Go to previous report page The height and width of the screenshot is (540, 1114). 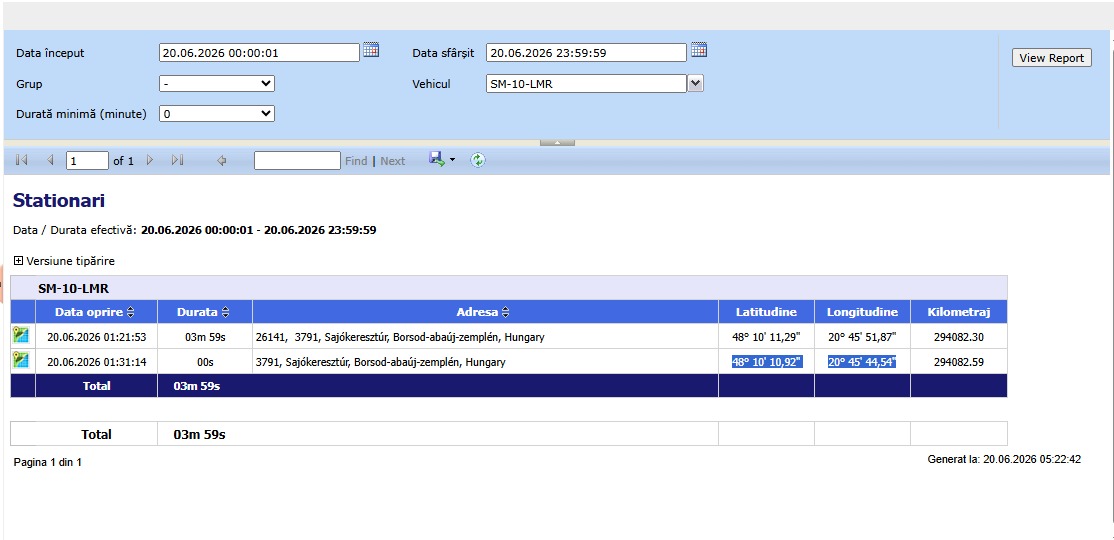pos(50,161)
